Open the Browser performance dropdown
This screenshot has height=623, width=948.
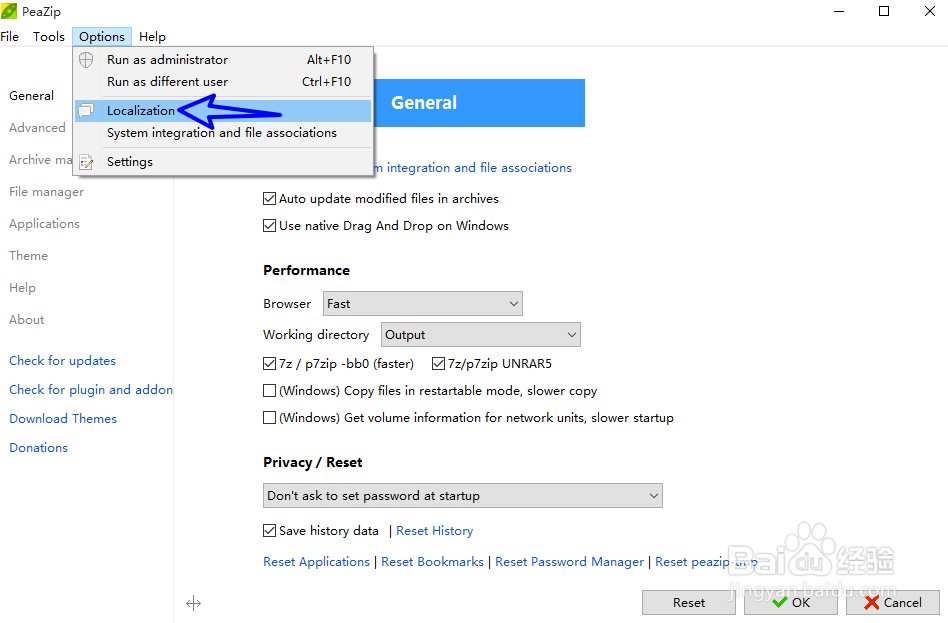tap(423, 304)
